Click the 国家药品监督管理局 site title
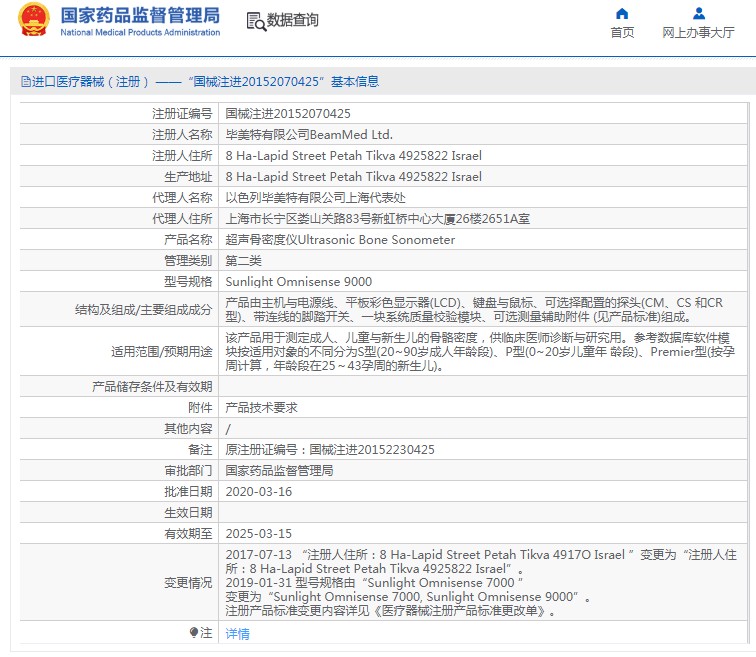 pos(140,15)
